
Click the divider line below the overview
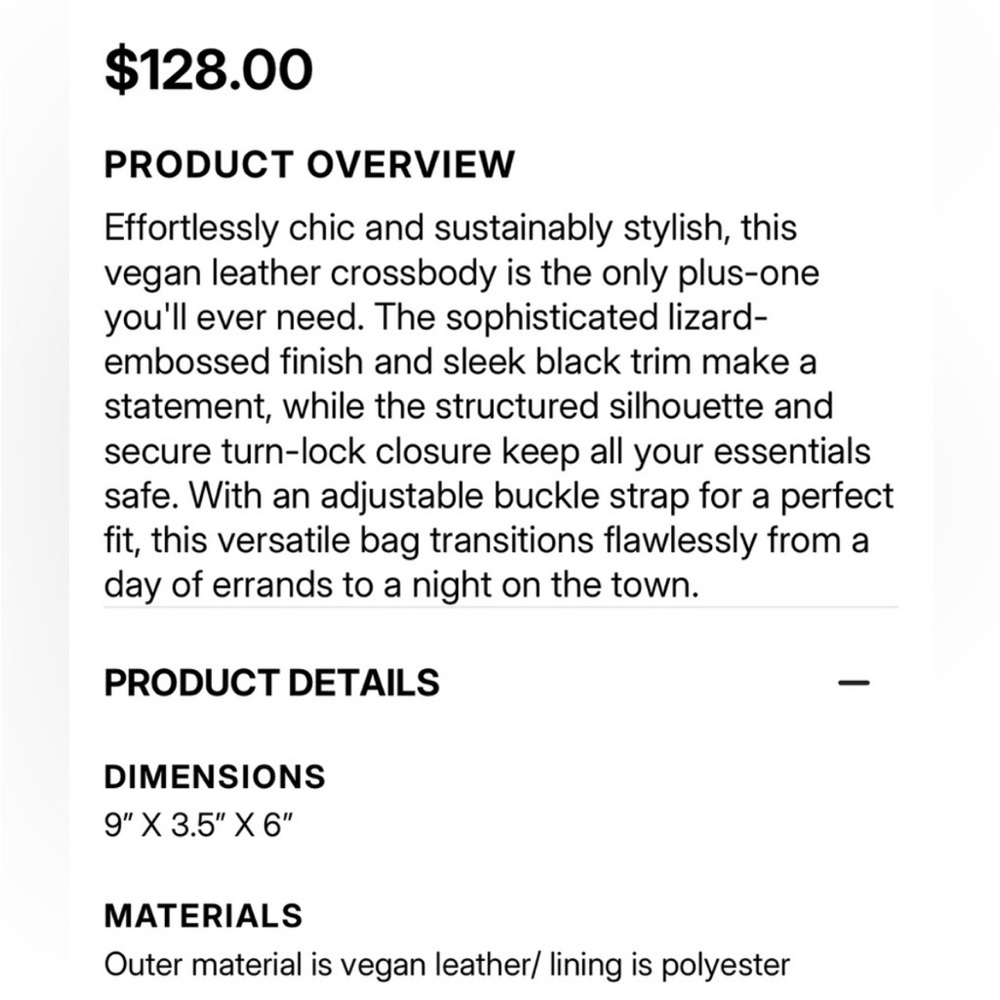pyautogui.click(x=501, y=607)
